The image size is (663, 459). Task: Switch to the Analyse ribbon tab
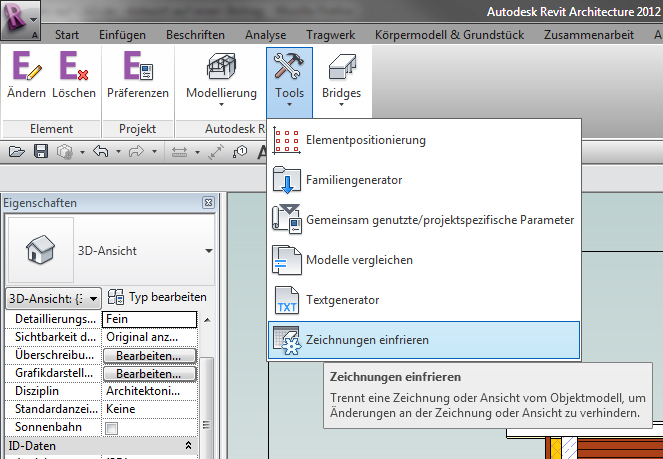pos(266,35)
